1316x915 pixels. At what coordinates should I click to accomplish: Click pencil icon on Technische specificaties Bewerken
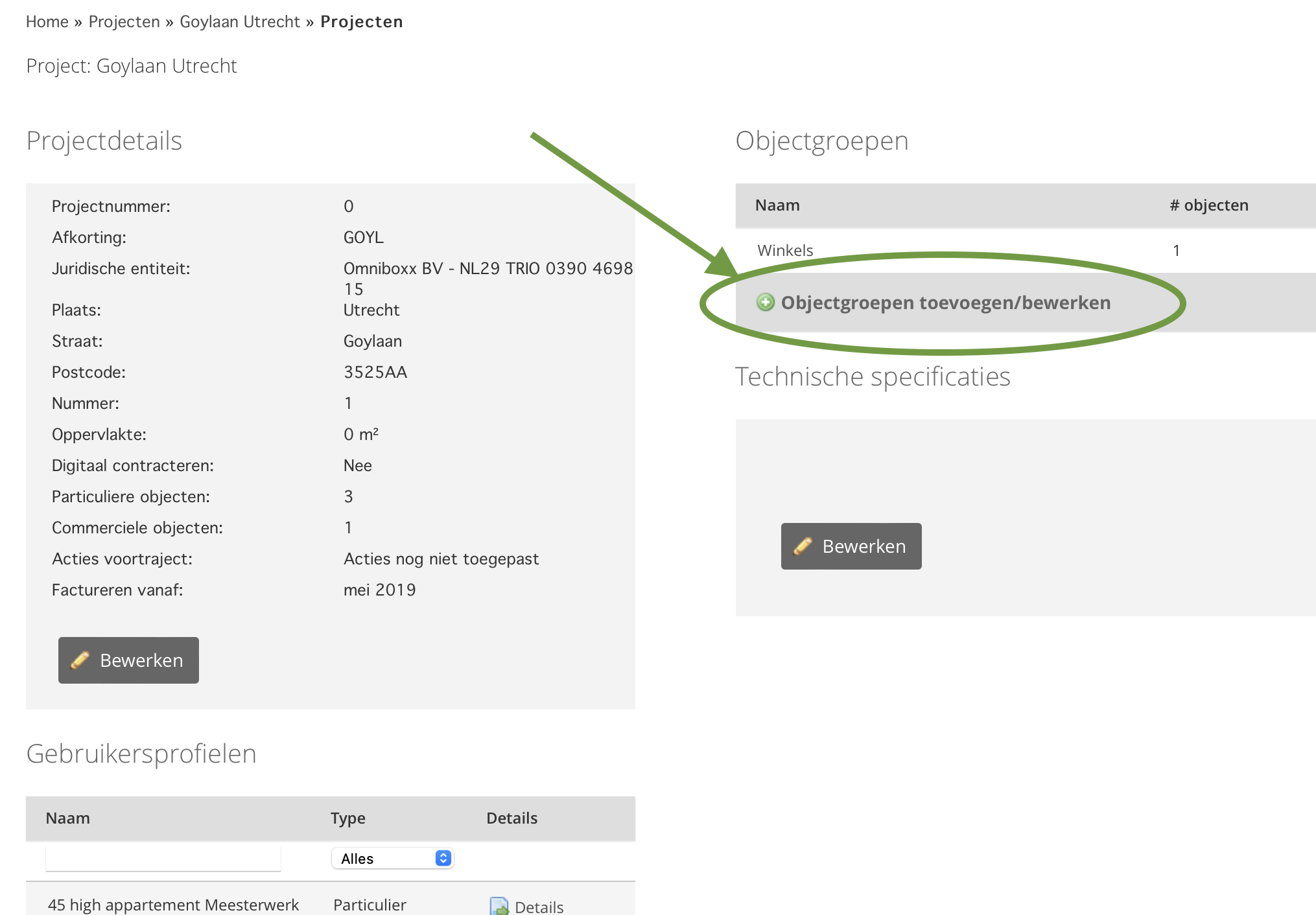pyautogui.click(x=802, y=546)
